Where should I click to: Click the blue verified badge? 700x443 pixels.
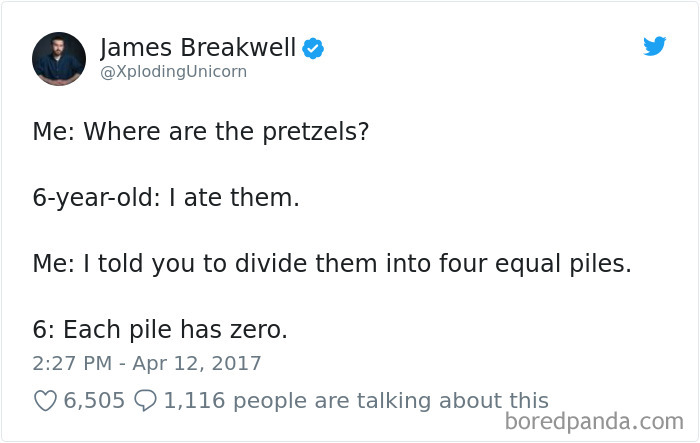tap(313, 48)
